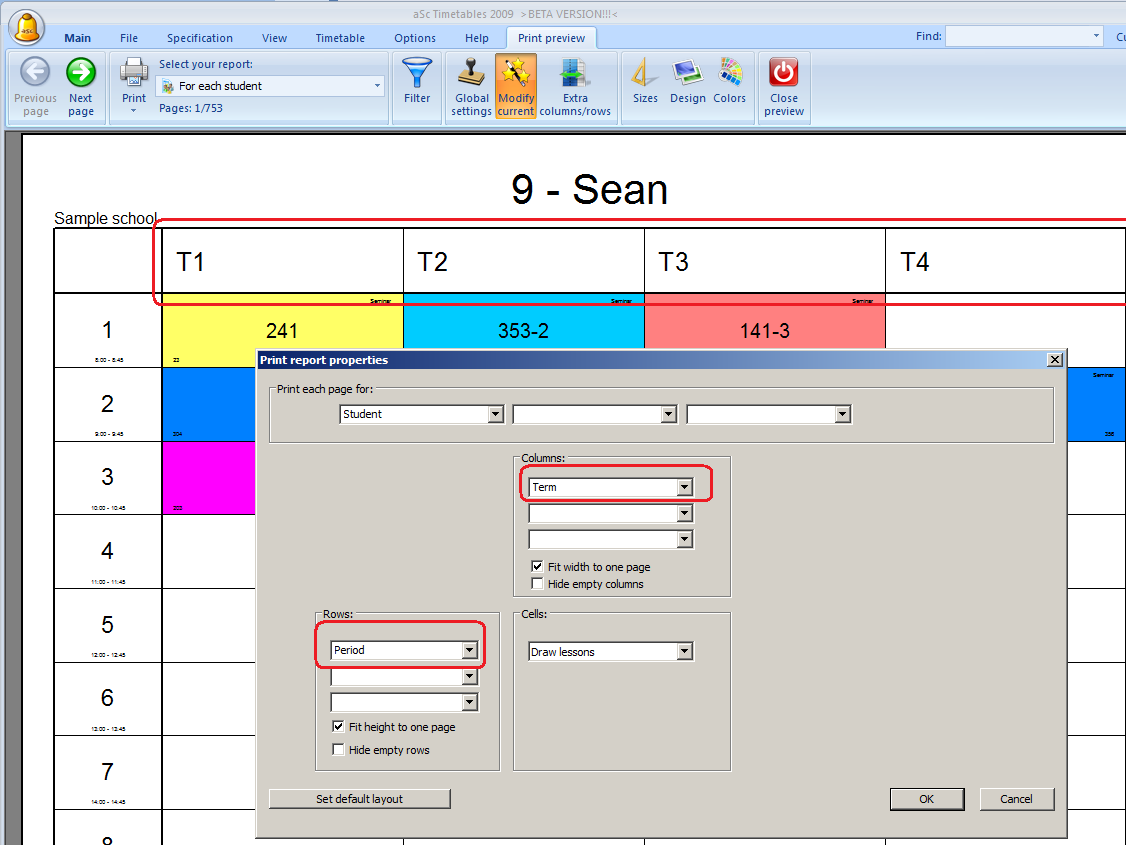Click the Find search field
This screenshot has width=1126, height=845.
[1018, 36]
